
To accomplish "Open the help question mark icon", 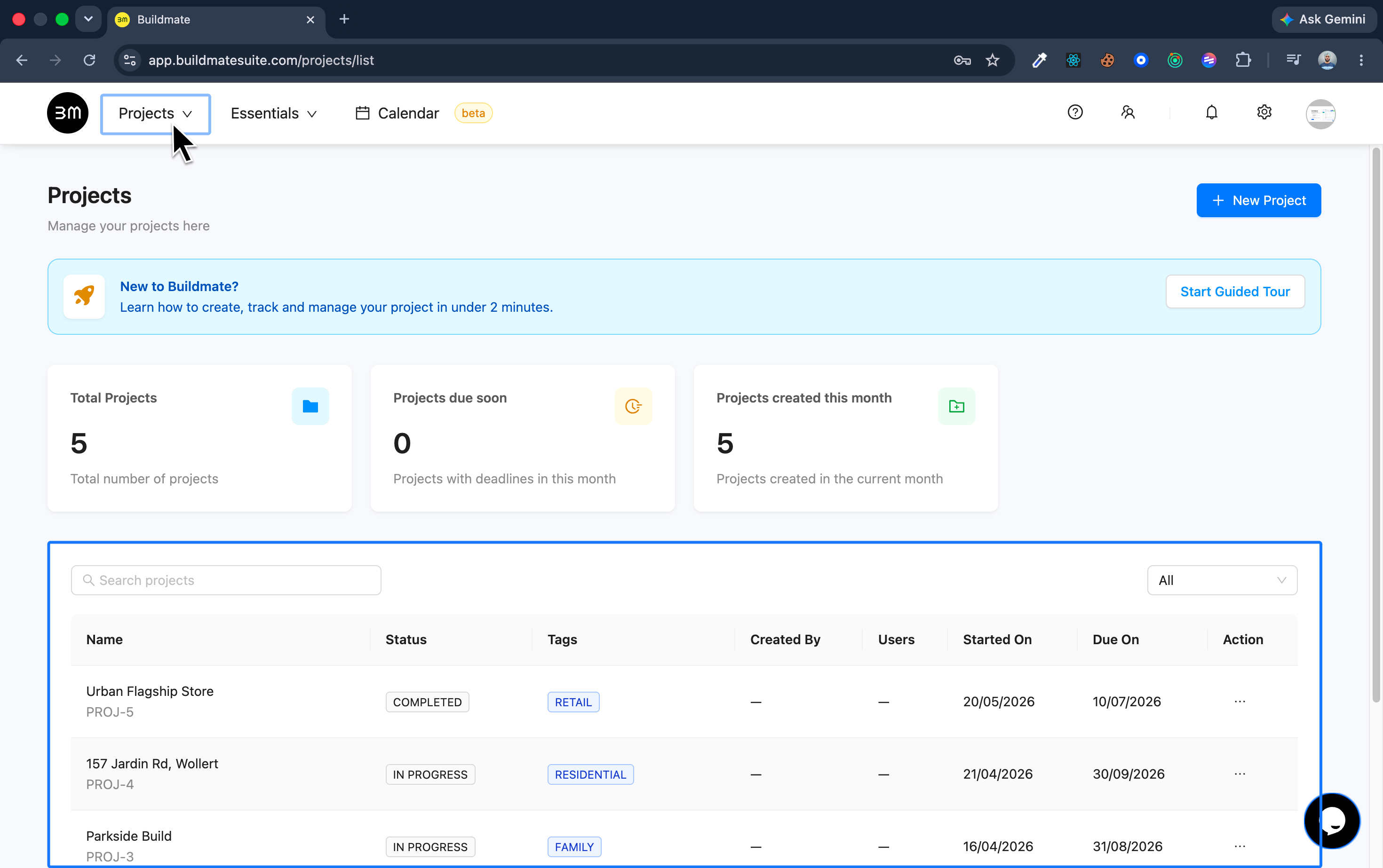I will [1075, 112].
